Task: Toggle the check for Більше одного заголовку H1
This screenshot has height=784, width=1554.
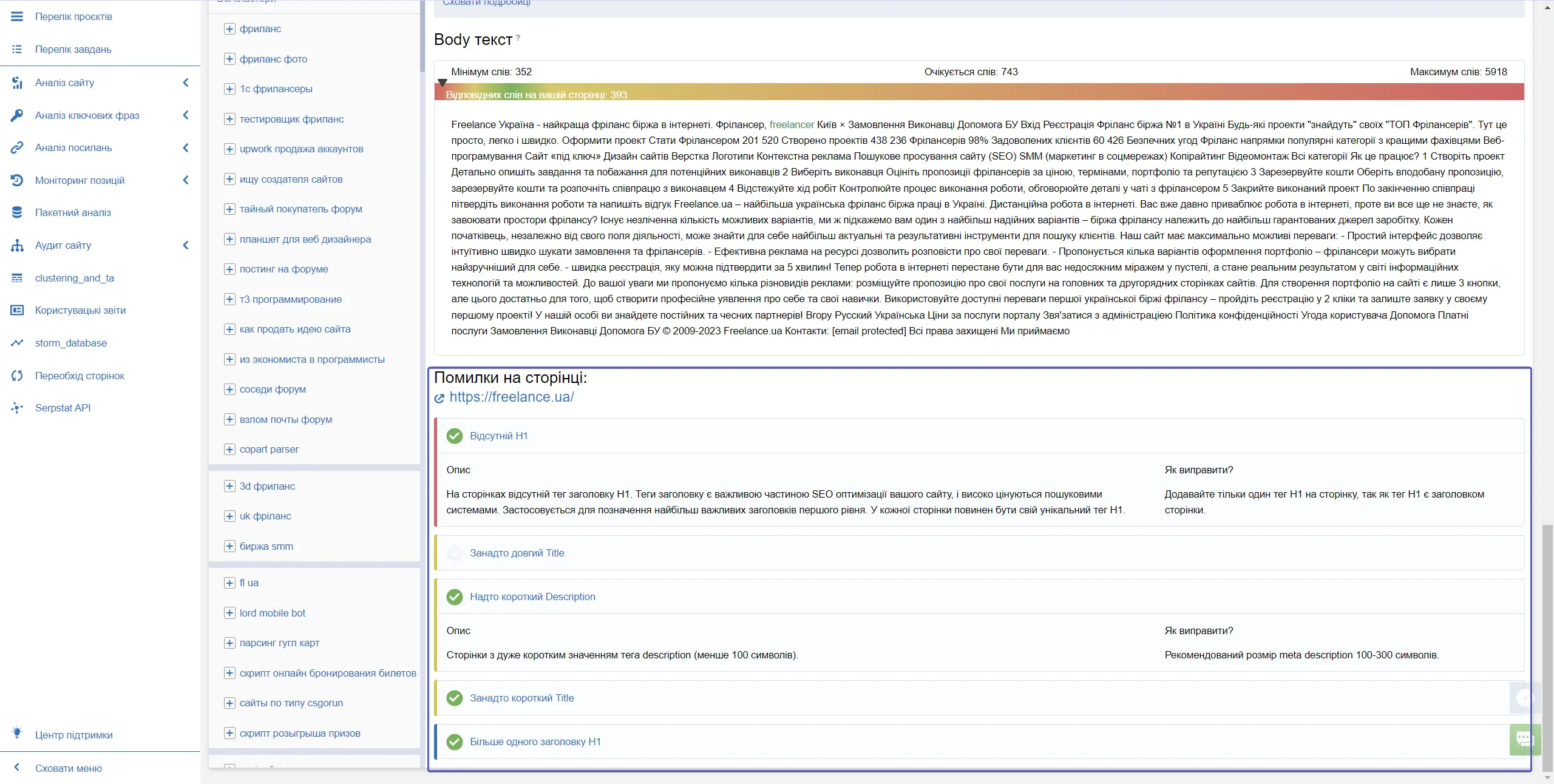Action: tap(455, 742)
